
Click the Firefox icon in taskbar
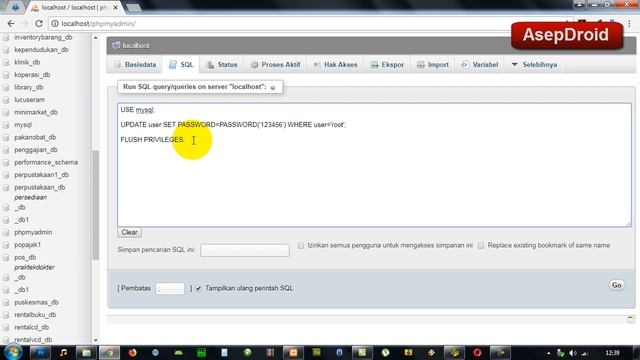132,353
